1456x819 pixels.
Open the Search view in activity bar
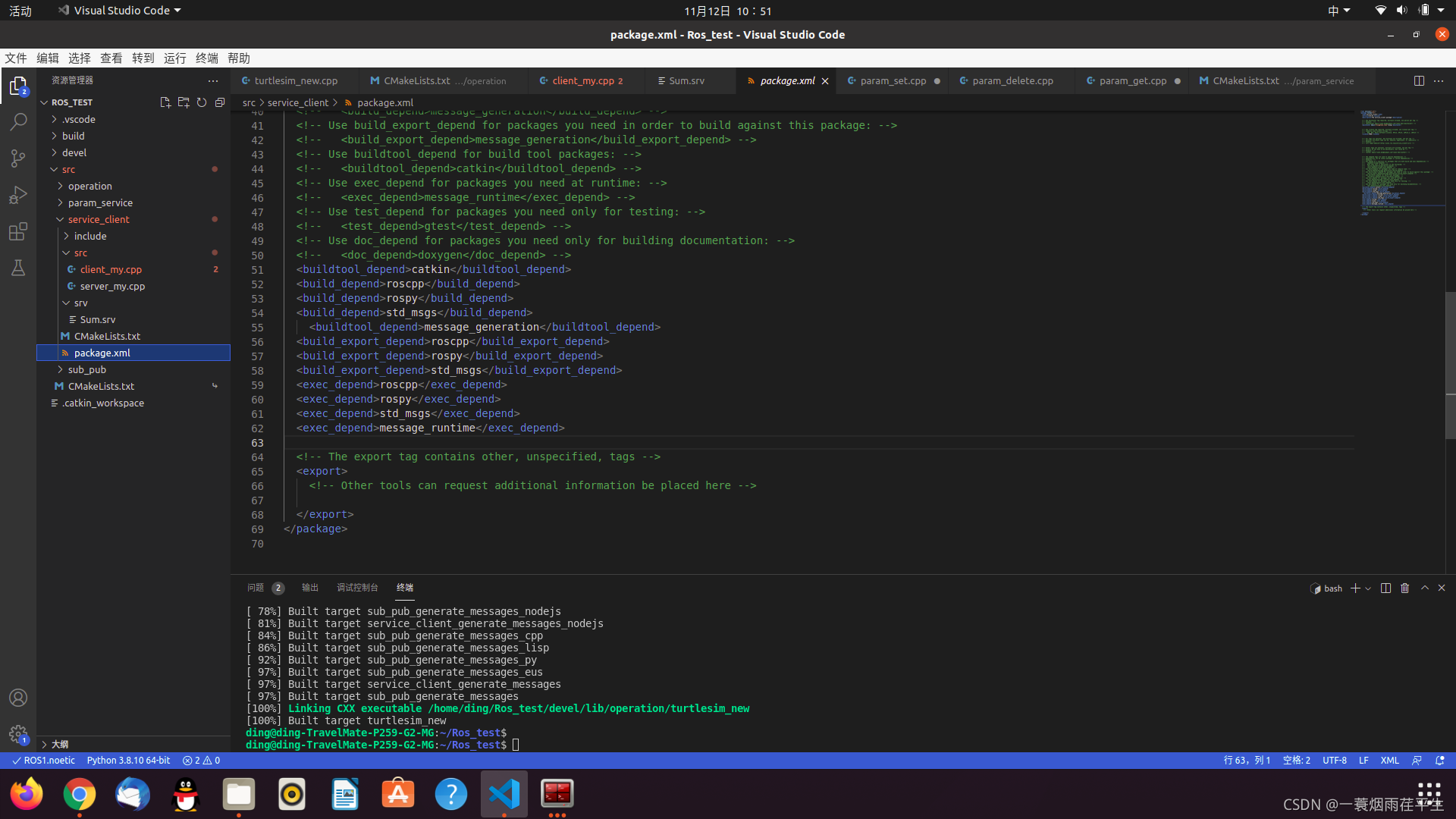[x=18, y=122]
